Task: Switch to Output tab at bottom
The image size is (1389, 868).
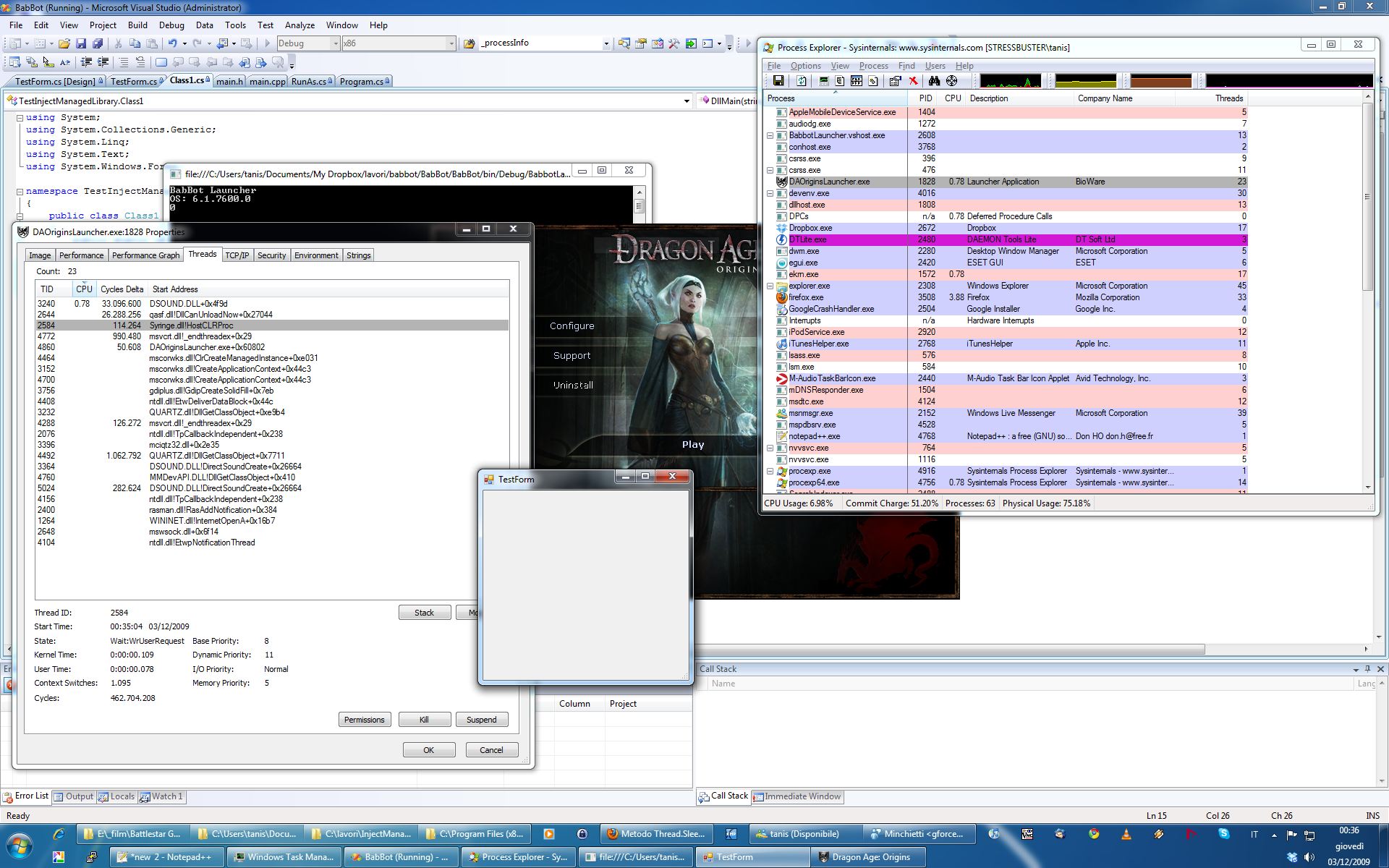Action: coord(73,796)
